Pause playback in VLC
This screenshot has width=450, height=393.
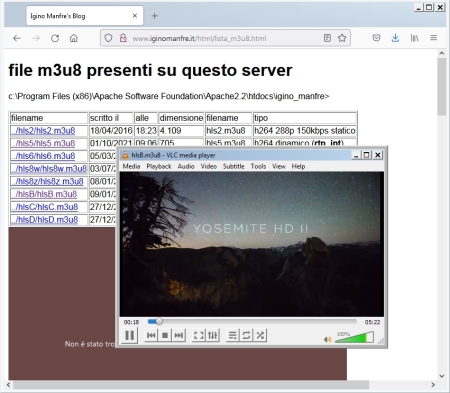(129, 335)
